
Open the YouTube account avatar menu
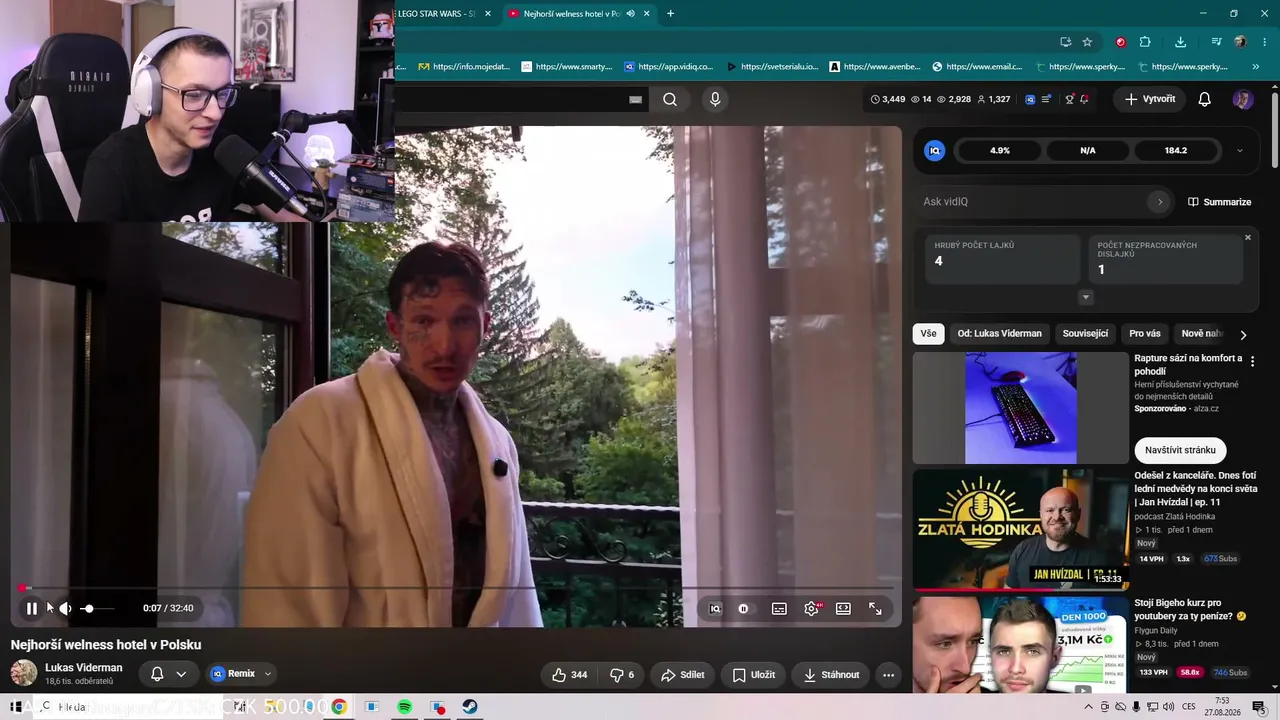(x=1243, y=99)
